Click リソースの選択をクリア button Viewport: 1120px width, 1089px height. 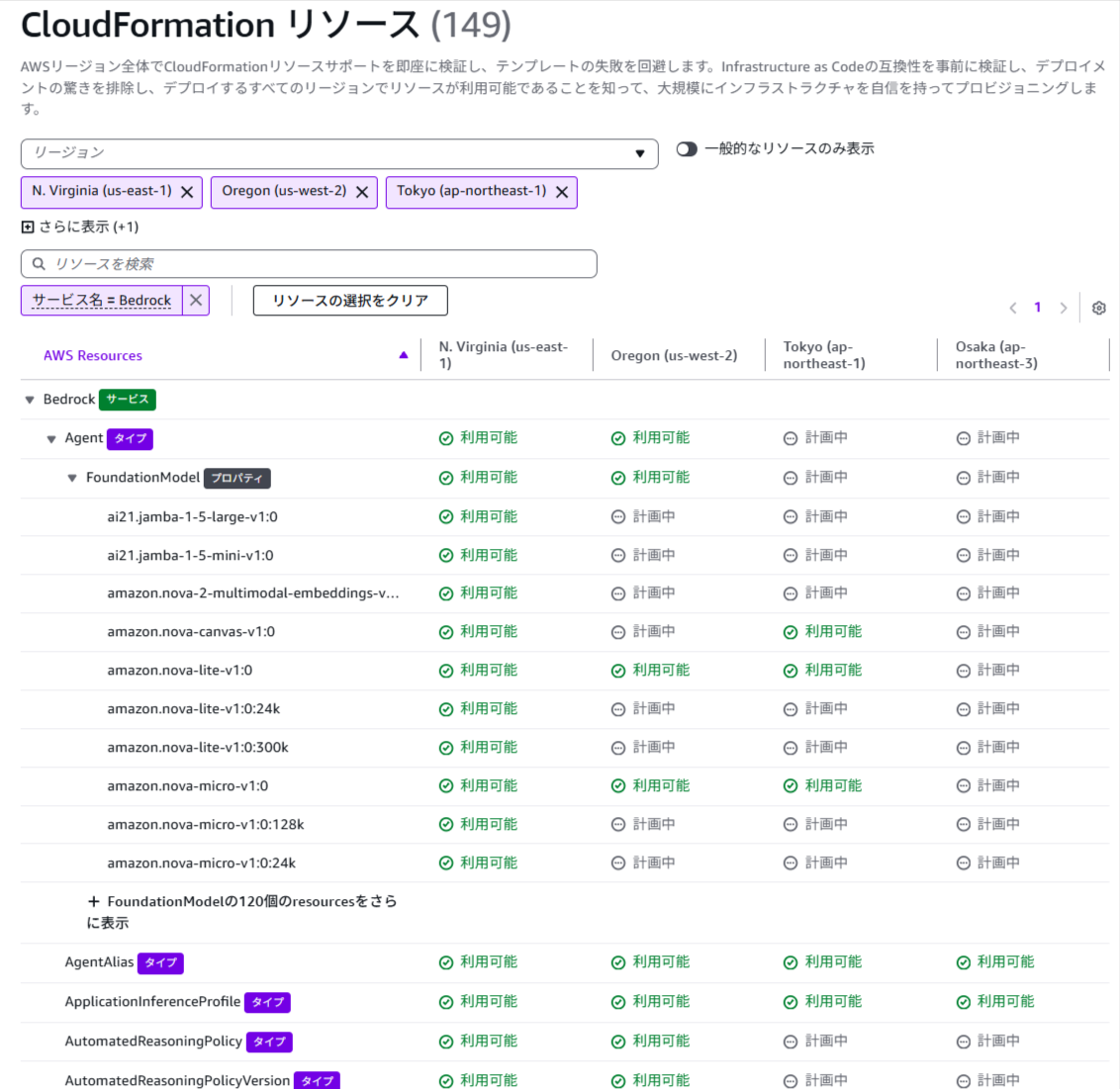[x=350, y=301]
